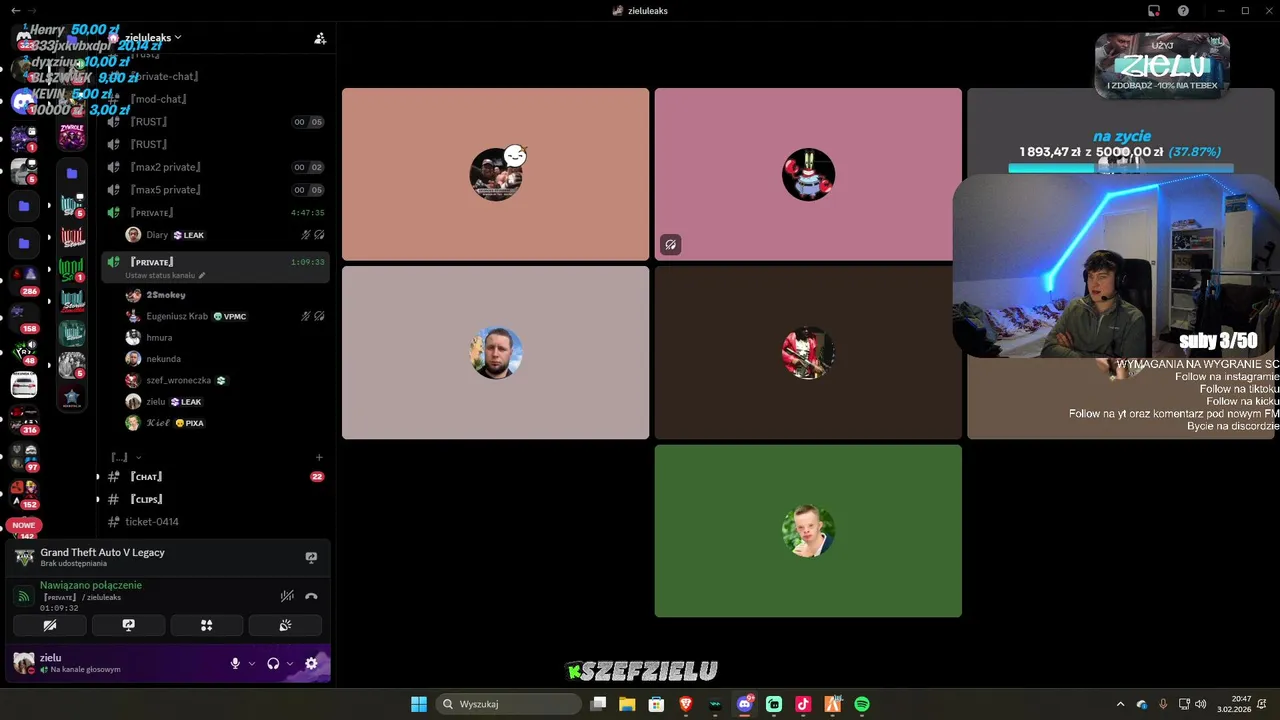The width and height of the screenshot is (1280, 720).
Task: Click the Wyszukaj taskbar search field
Action: click(x=509, y=704)
